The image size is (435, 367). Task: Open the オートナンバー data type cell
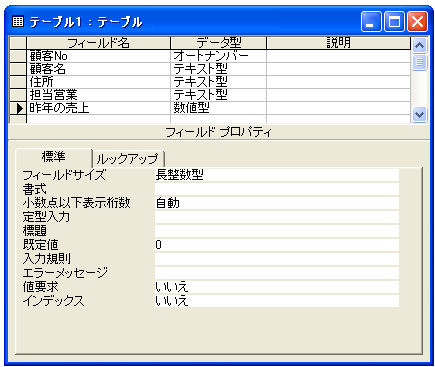pyautogui.click(x=218, y=56)
